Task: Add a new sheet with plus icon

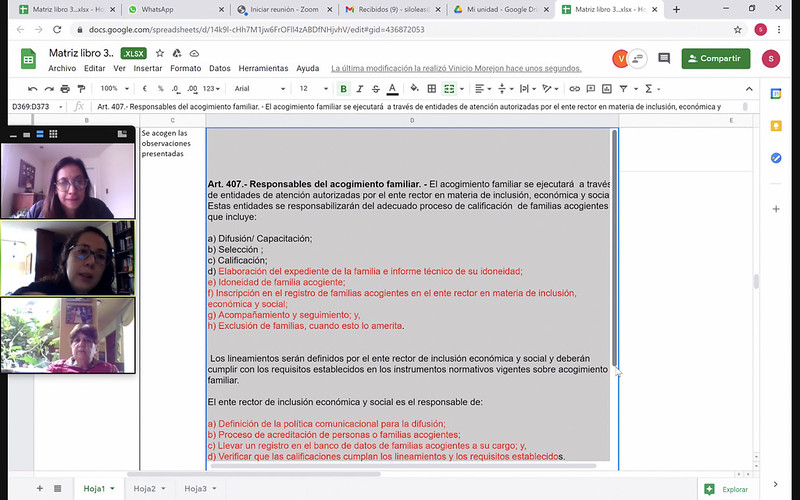Action: tap(40, 488)
